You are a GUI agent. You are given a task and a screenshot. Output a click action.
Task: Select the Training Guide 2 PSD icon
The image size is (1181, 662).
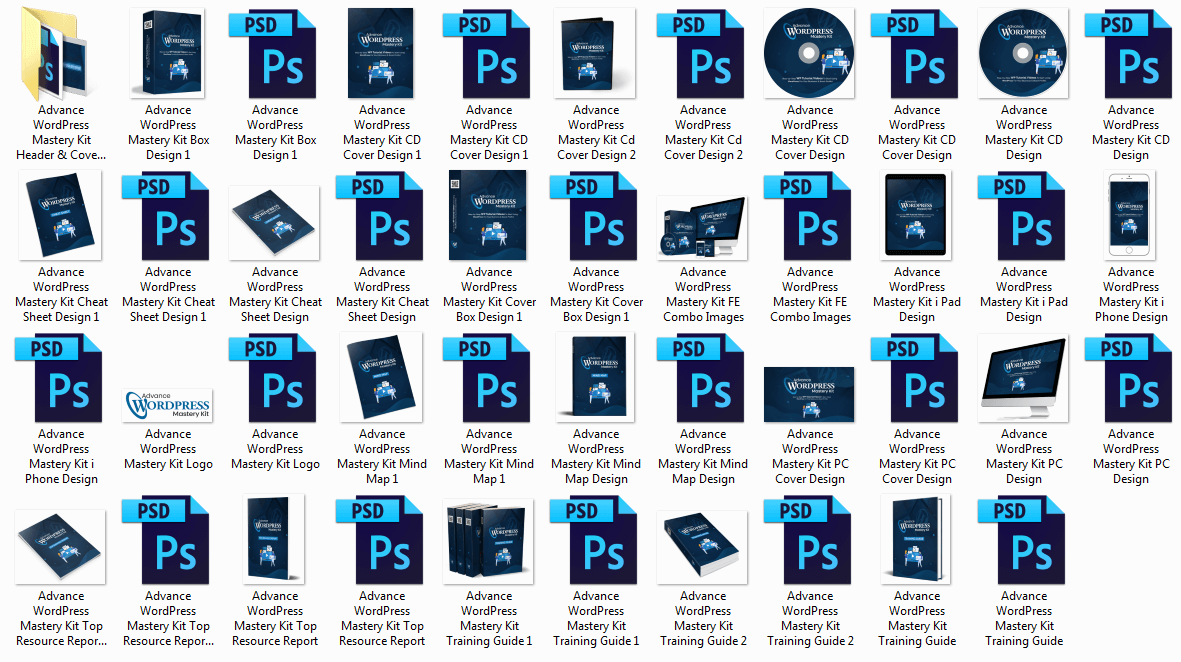pyautogui.click(x=807, y=540)
